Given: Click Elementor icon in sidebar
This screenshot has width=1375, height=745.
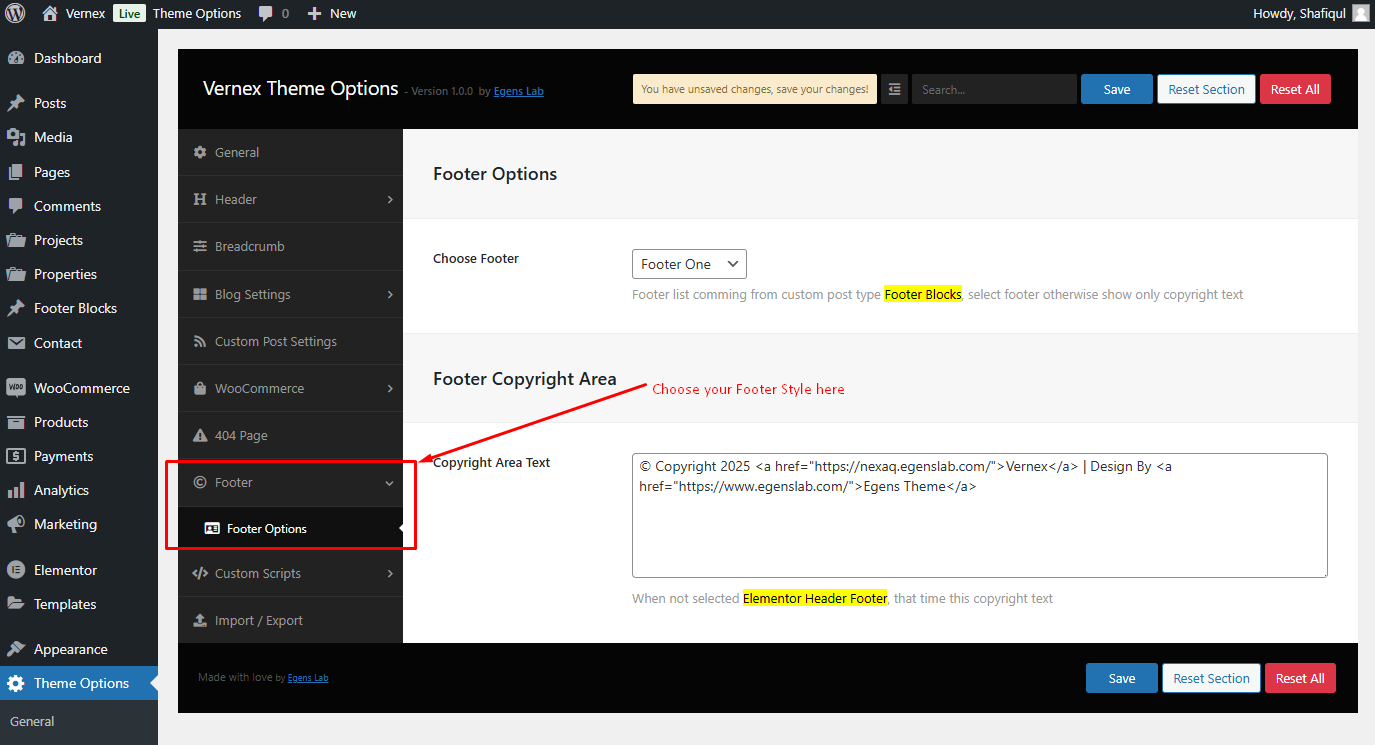Looking at the screenshot, I should 16,570.
